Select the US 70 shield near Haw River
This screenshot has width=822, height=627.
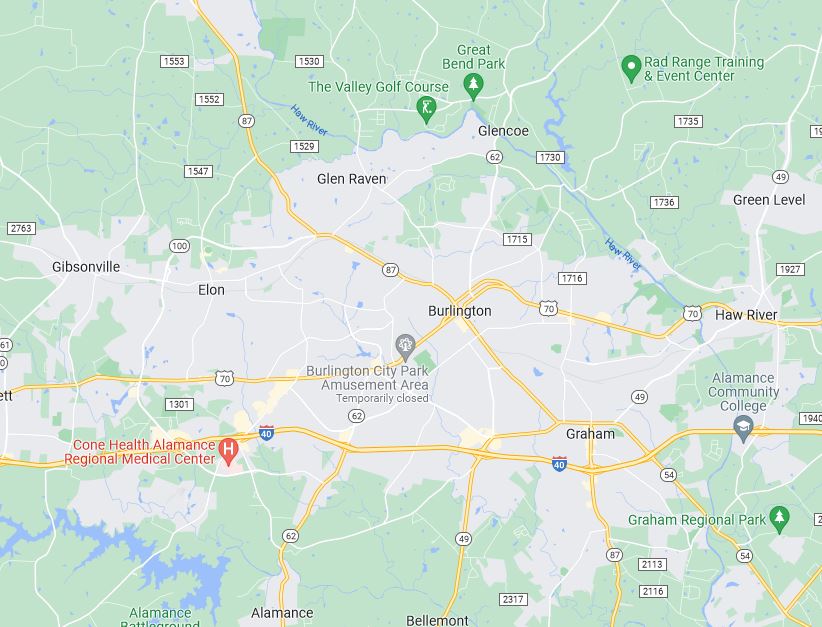[x=693, y=314]
